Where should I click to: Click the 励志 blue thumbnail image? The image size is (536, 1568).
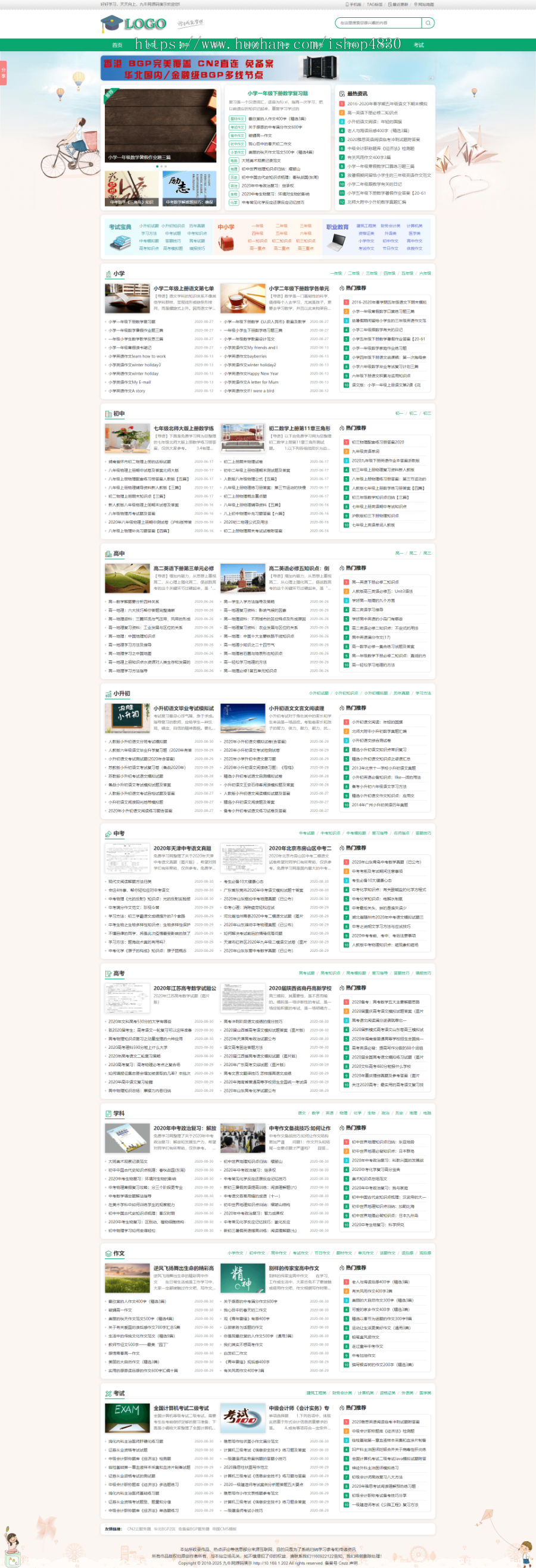click(x=189, y=189)
